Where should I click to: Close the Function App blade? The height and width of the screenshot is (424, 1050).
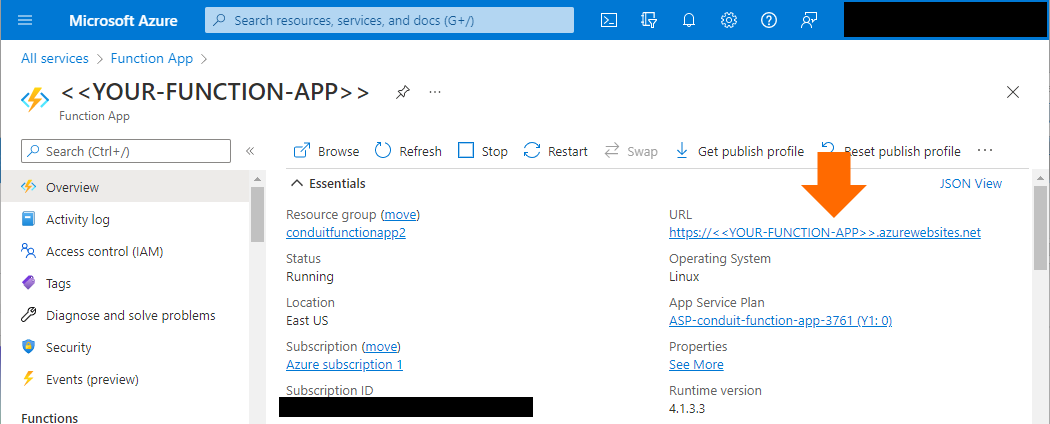1013,92
